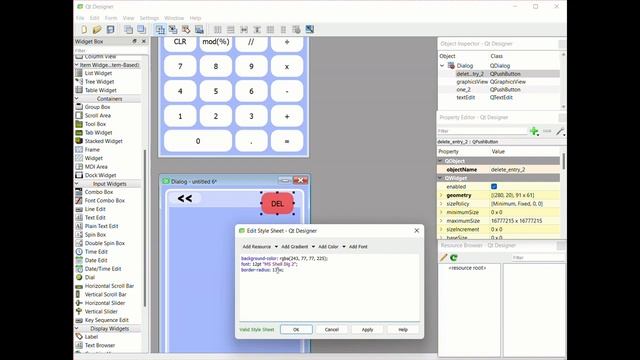Click the Resource Browser filter field
The width and height of the screenshot is (640, 360).
pyautogui.click(x=538, y=258)
